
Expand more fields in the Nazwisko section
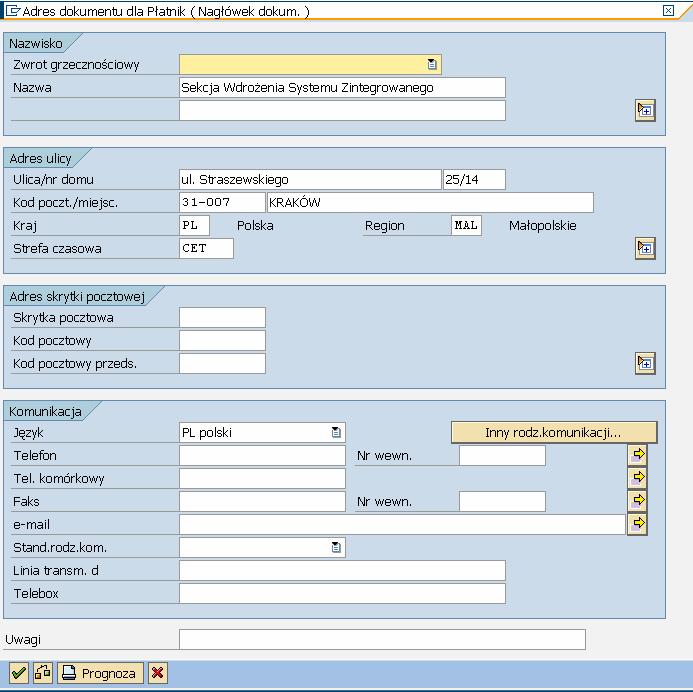[x=645, y=110]
